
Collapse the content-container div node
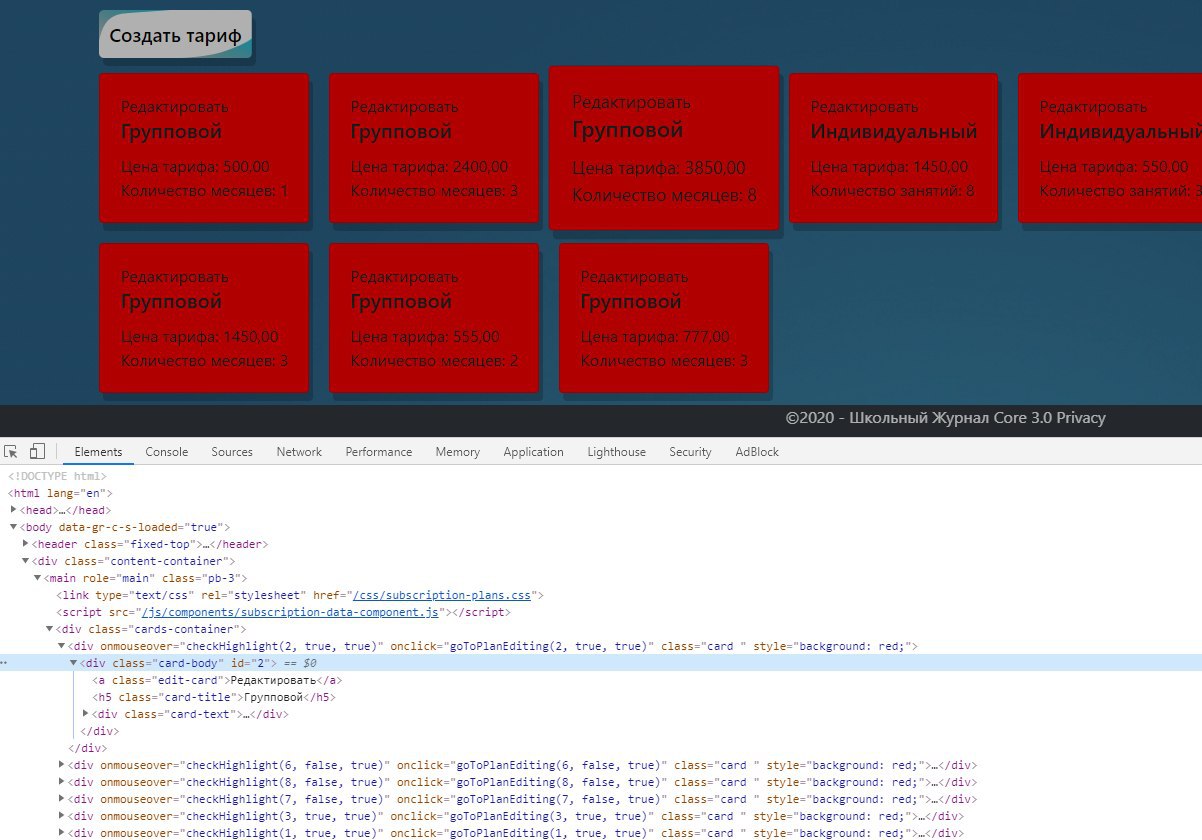[26, 561]
